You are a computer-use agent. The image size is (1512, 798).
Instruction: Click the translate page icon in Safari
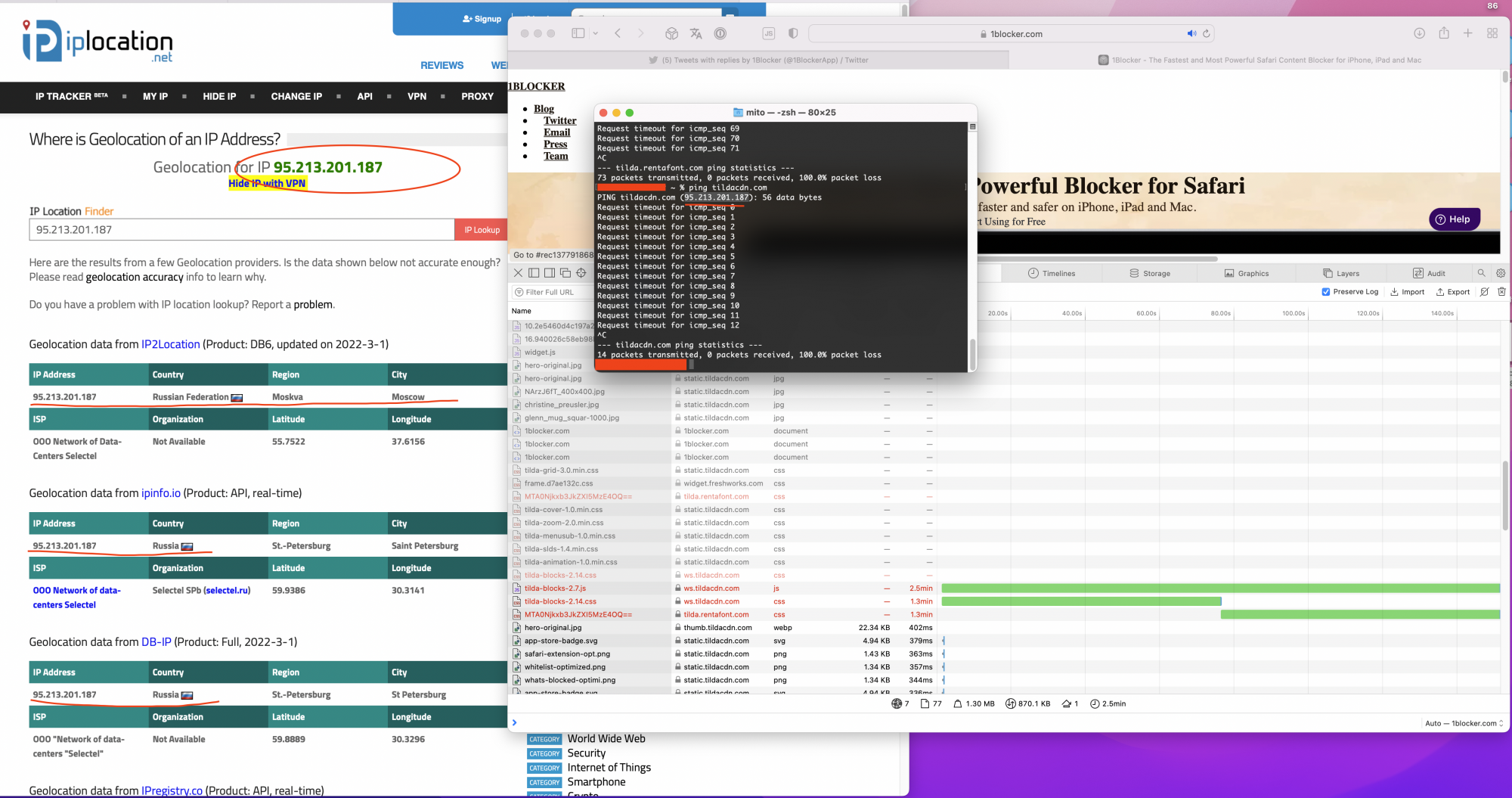coord(696,33)
